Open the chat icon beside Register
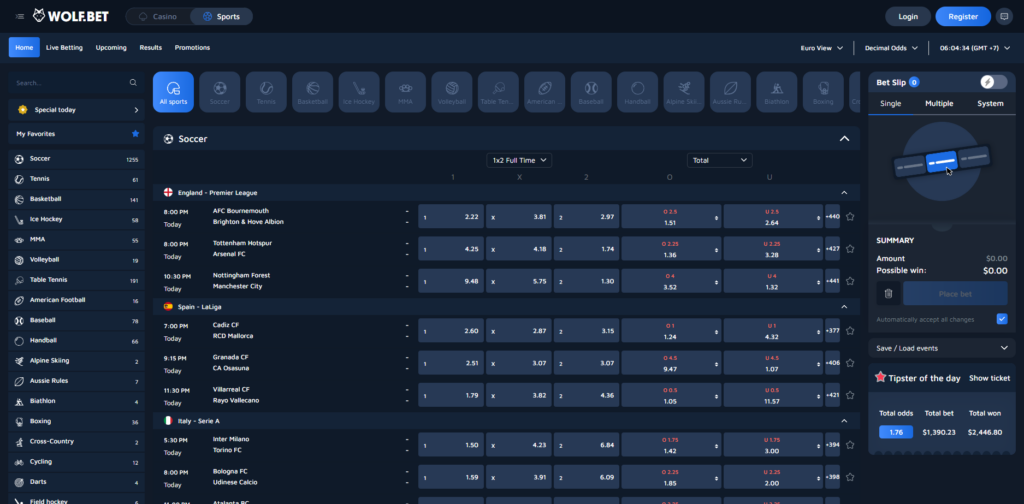 coord(1004,16)
